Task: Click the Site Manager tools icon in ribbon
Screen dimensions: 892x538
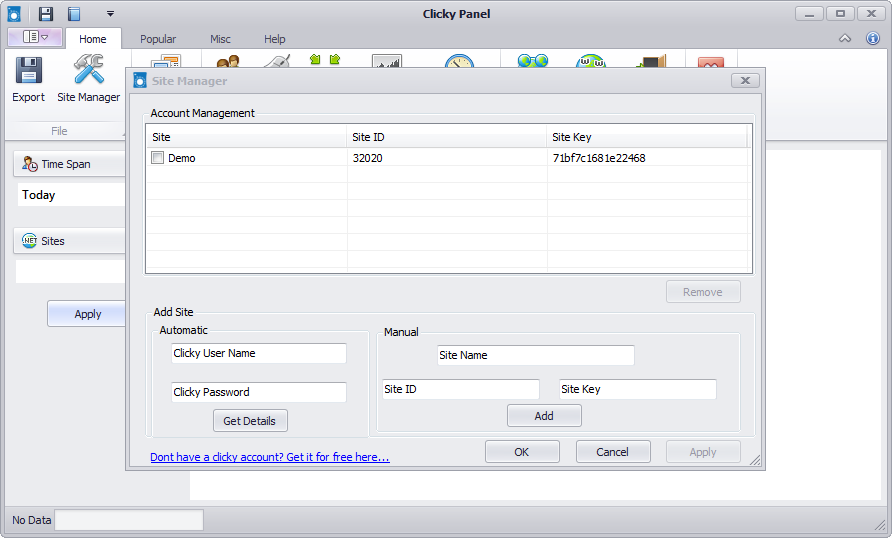Action: coord(89,69)
